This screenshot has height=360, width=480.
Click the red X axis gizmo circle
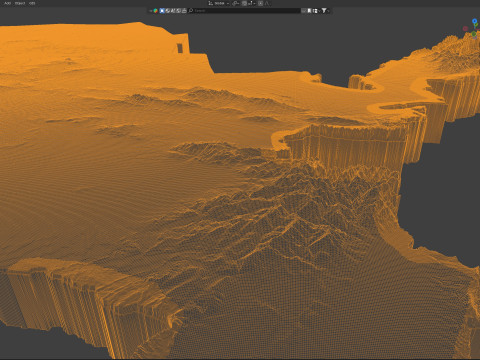click(465, 29)
